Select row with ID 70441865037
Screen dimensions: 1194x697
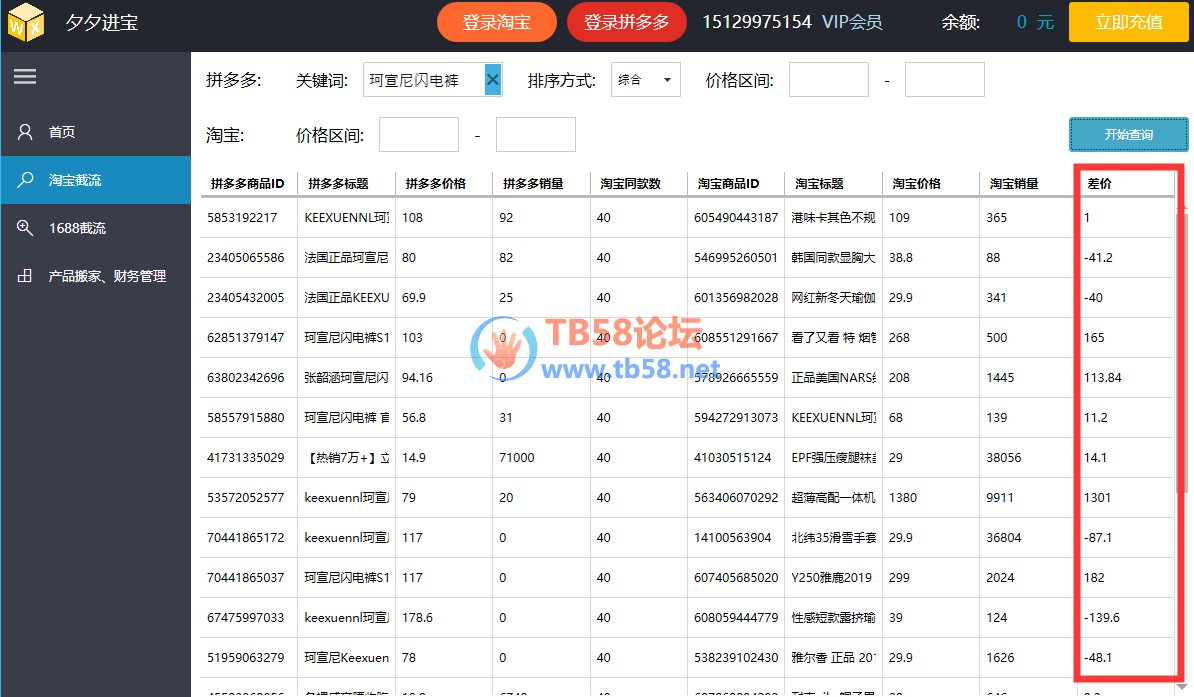[x=688, y=577]
